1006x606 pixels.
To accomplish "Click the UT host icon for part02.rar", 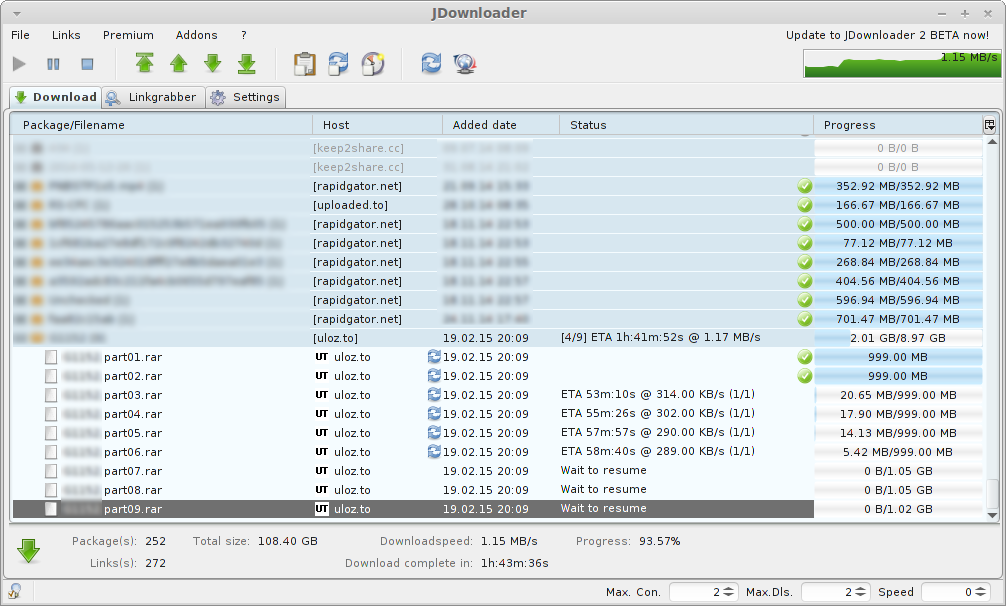I will point(321,376).
